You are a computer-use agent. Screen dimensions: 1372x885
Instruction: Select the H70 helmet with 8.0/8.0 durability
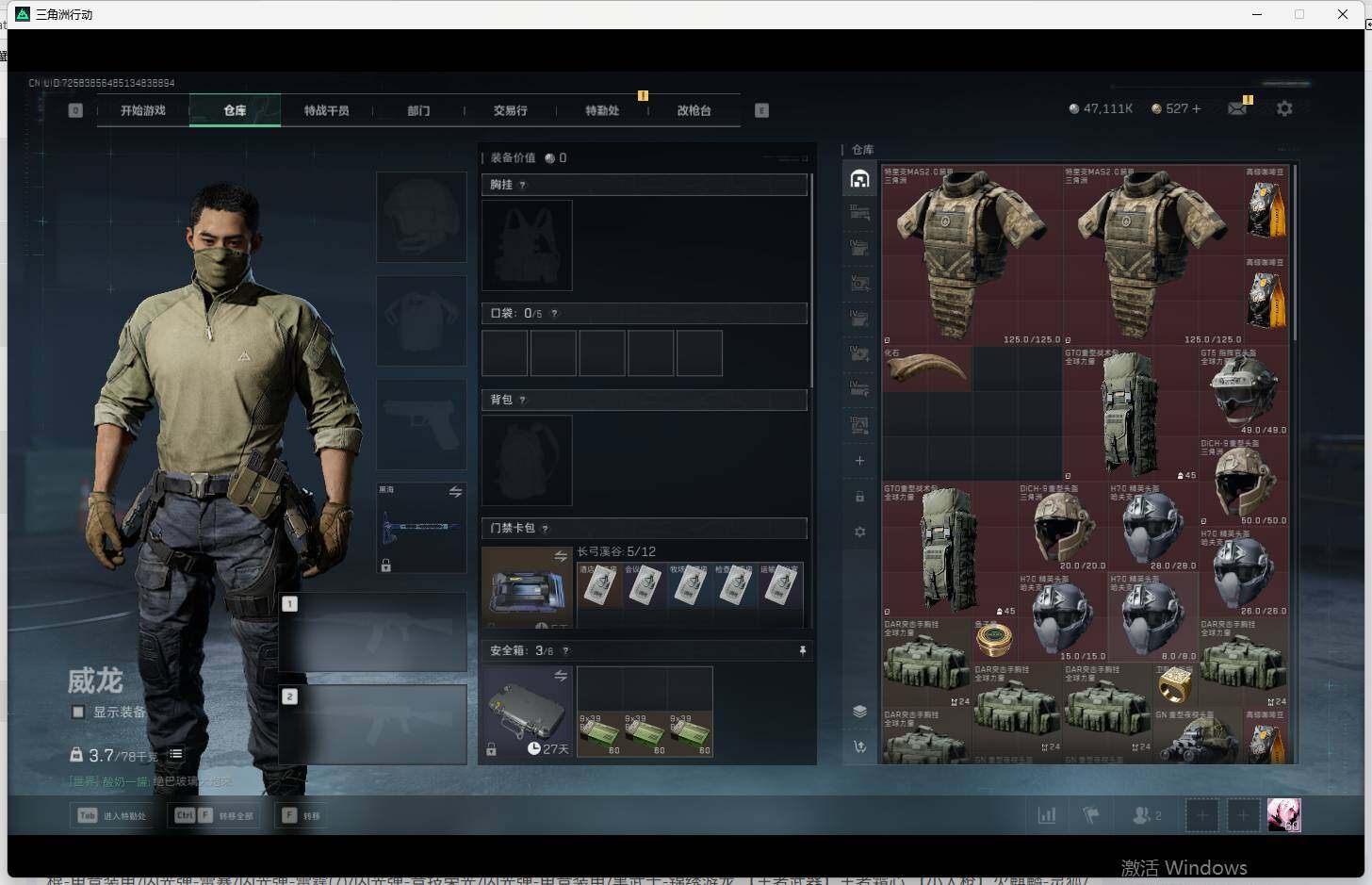1153,617
